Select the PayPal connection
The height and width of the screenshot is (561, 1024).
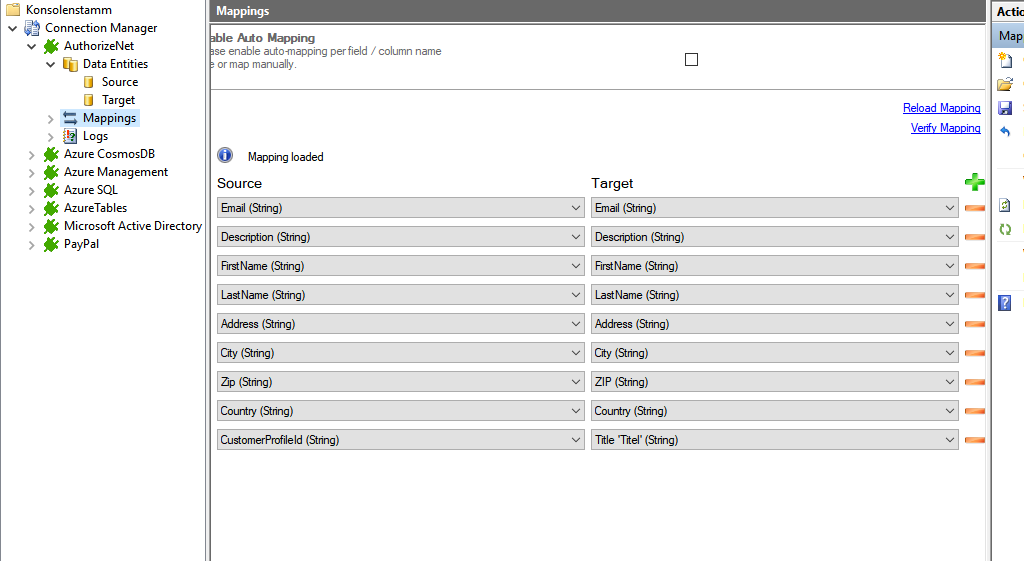coord(81,244)
